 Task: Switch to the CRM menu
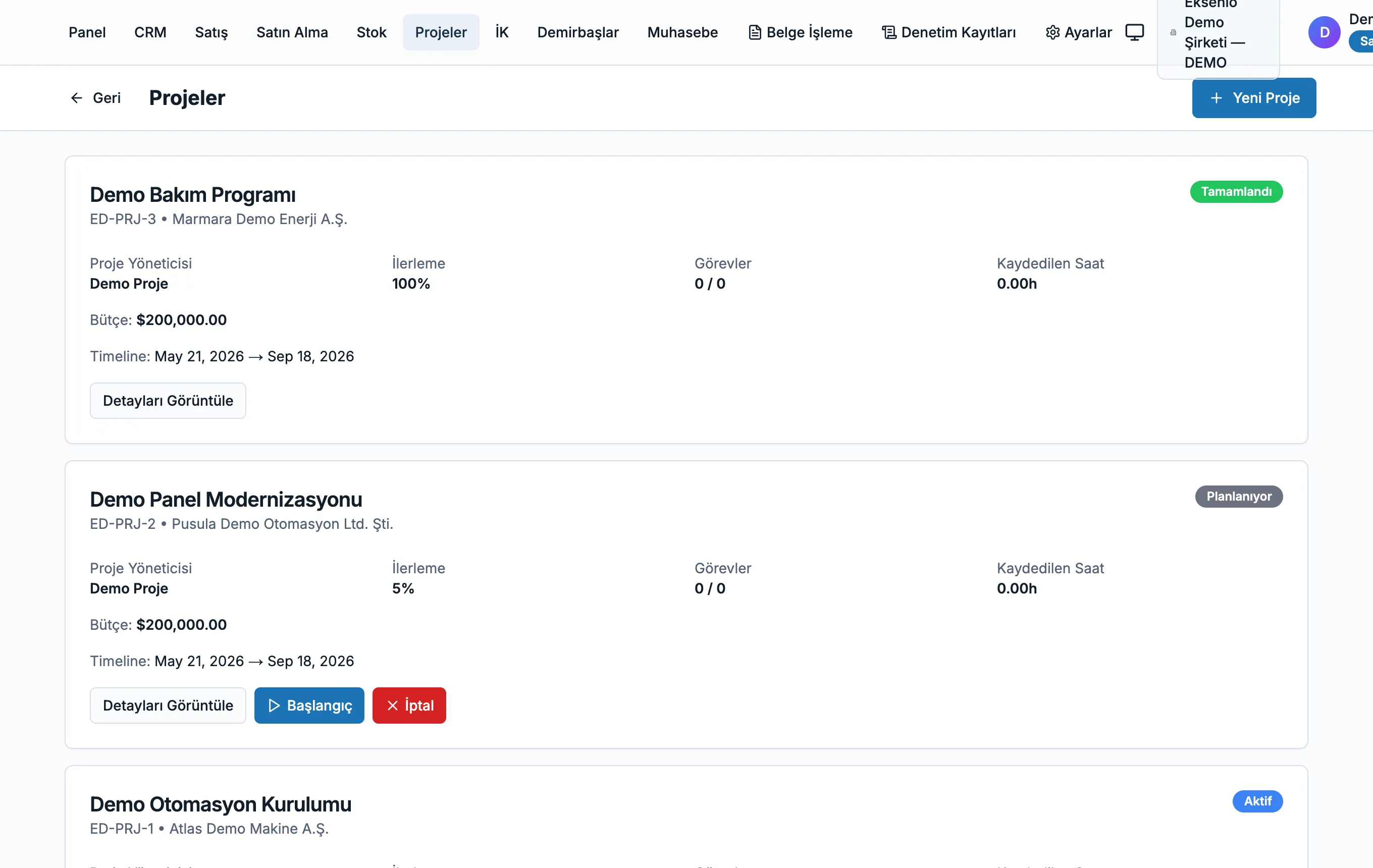coord(150,32)
